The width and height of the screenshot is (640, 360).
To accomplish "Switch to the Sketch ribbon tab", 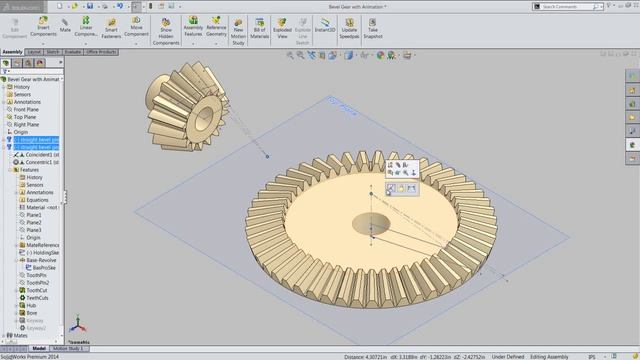I will point(53,52).
